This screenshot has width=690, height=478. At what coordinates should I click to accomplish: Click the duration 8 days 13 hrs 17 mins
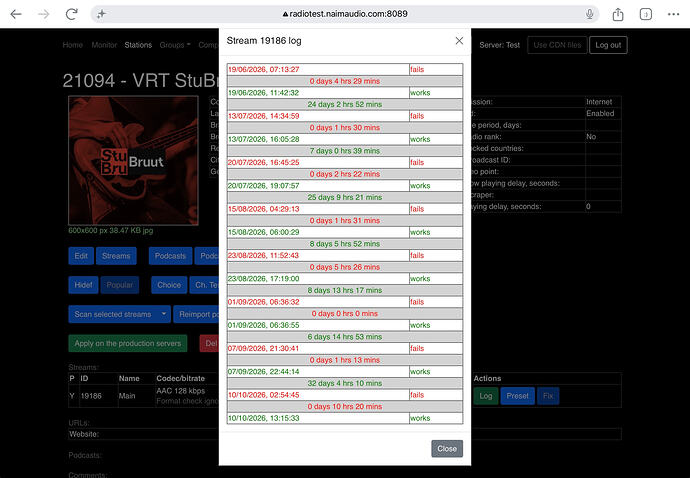(345, 290)
